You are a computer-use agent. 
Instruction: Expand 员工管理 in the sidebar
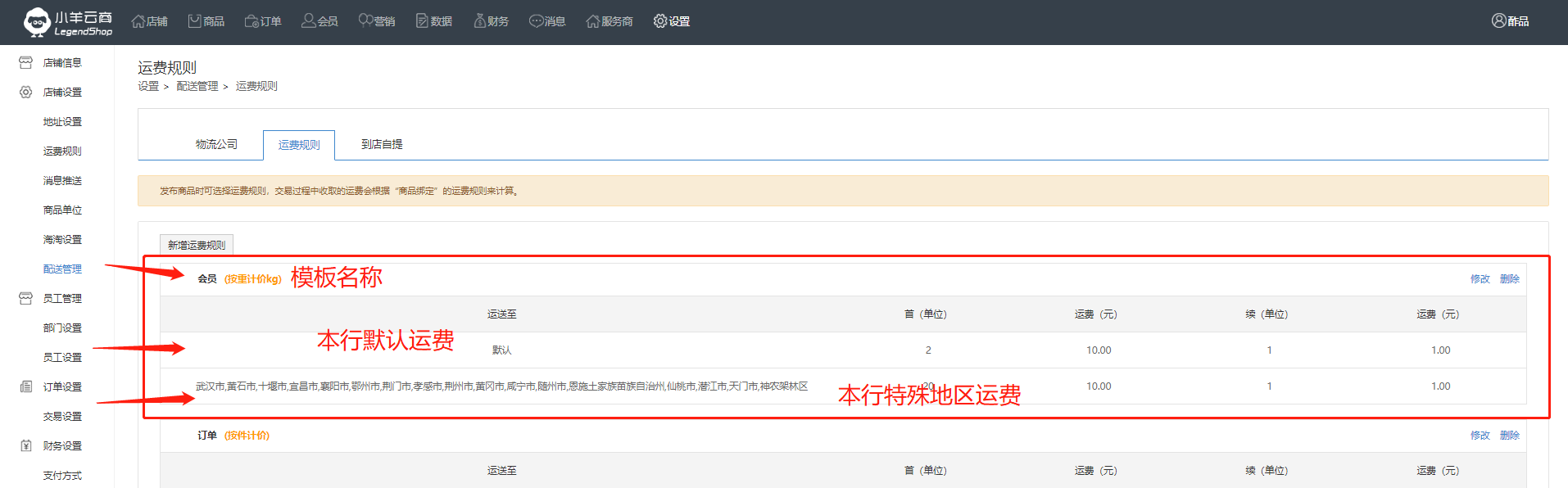61,299
